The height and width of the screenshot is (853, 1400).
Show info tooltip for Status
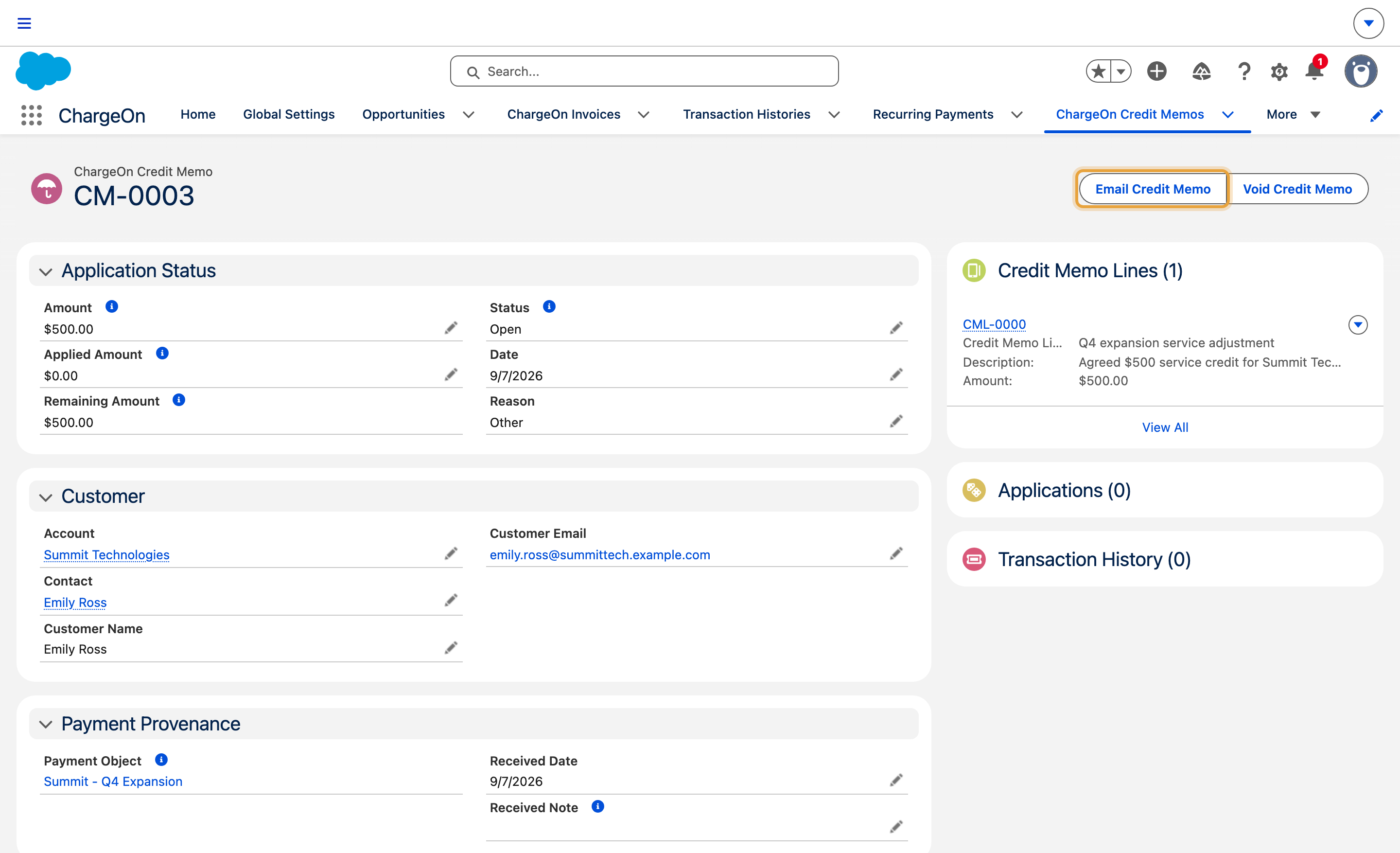tap(549, 306)
